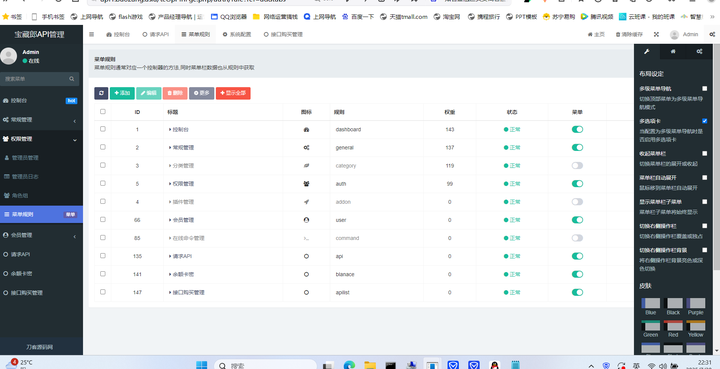Switch to the 系统配置 tab
Screen dimensions: 720x369
pos(237,34)
